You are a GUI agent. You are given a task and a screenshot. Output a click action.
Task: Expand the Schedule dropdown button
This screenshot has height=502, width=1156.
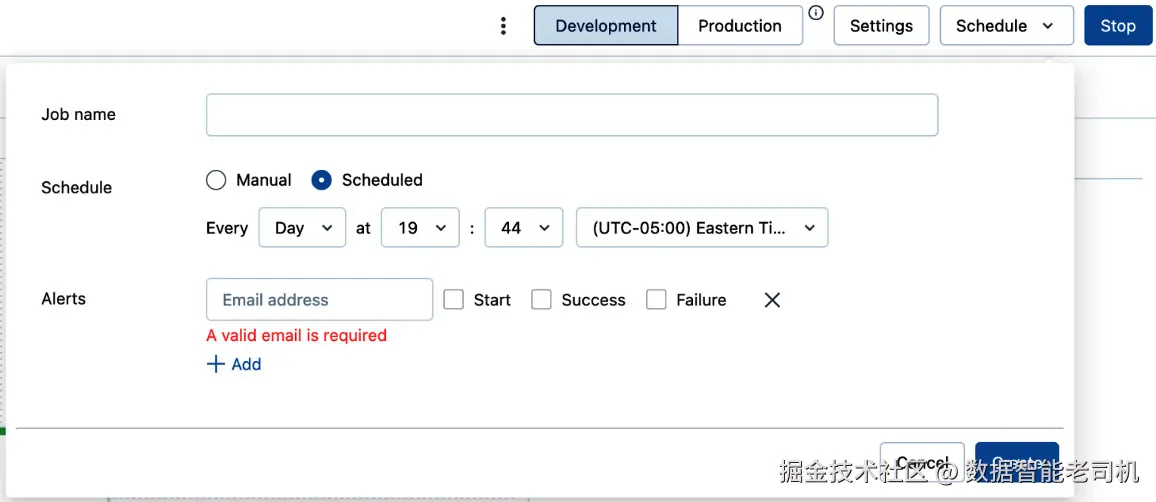tap(1006, 26)
